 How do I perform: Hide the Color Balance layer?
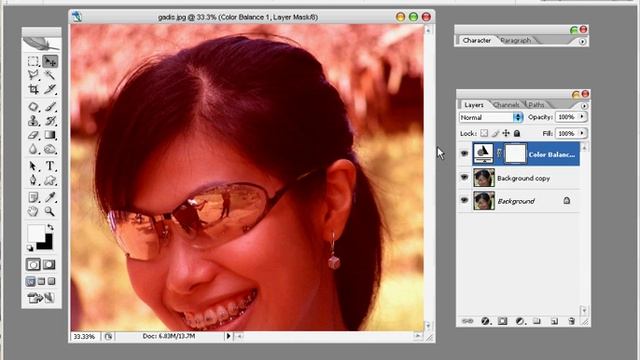click(x=464, y=154)
